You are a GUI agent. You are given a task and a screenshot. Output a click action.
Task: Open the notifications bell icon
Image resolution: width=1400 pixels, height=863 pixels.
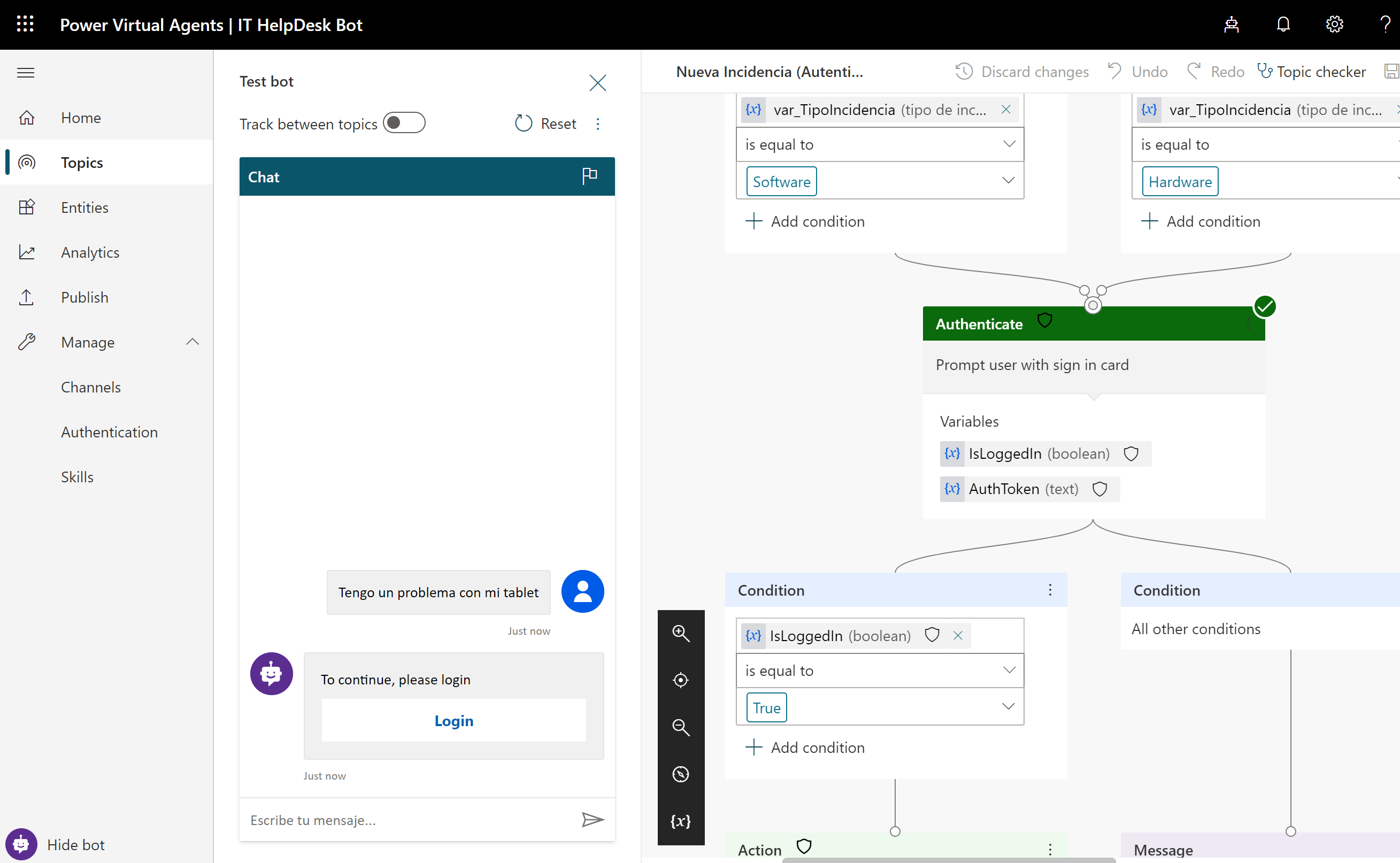coord(1283,25)
